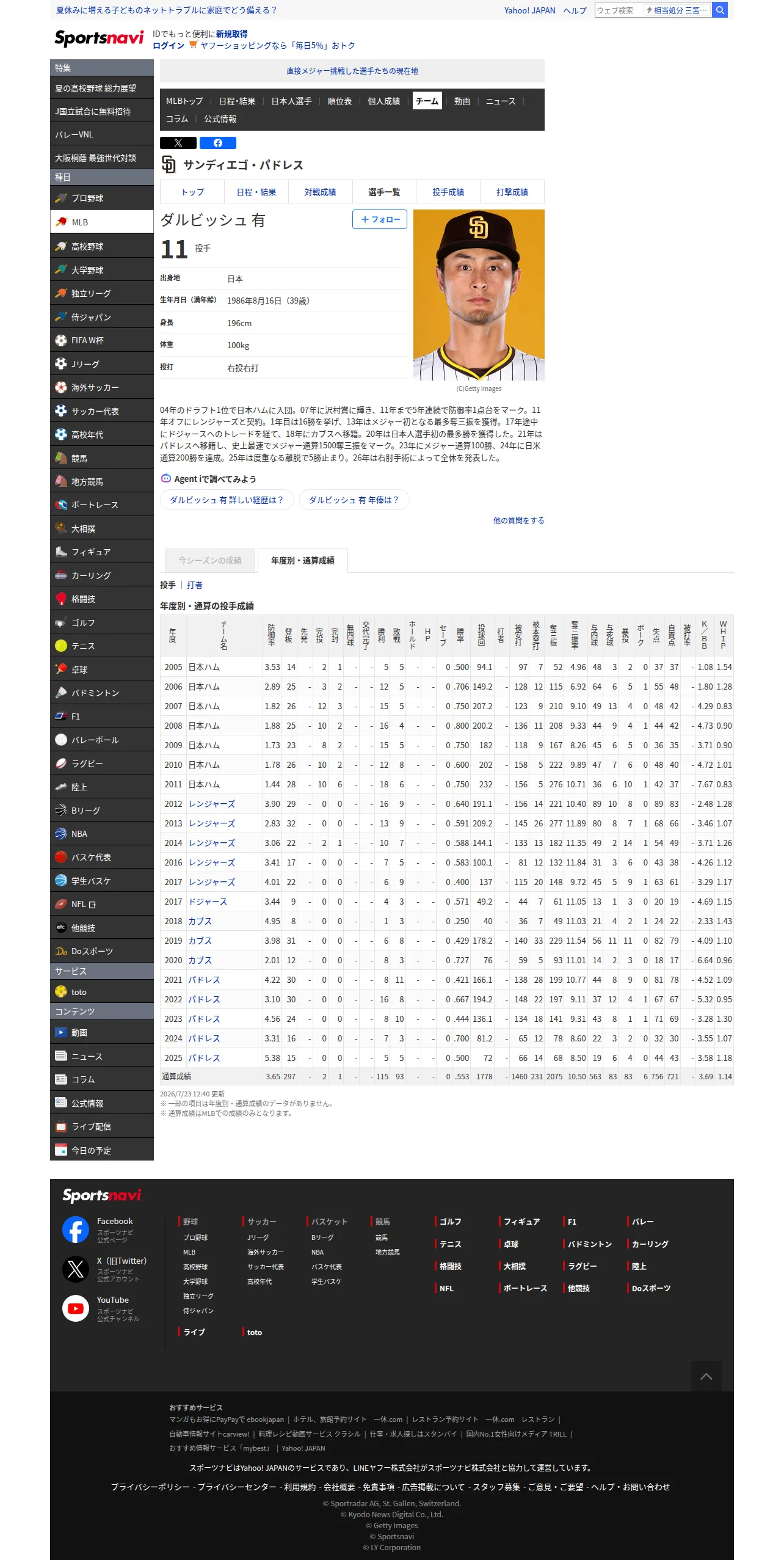
Task: Ask ダルビッシュ 有 年俸は？
Action: tap(354, 500)
